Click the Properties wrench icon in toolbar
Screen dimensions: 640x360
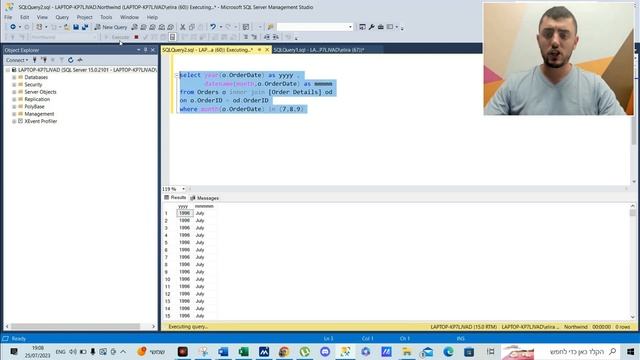coord(371,27)
